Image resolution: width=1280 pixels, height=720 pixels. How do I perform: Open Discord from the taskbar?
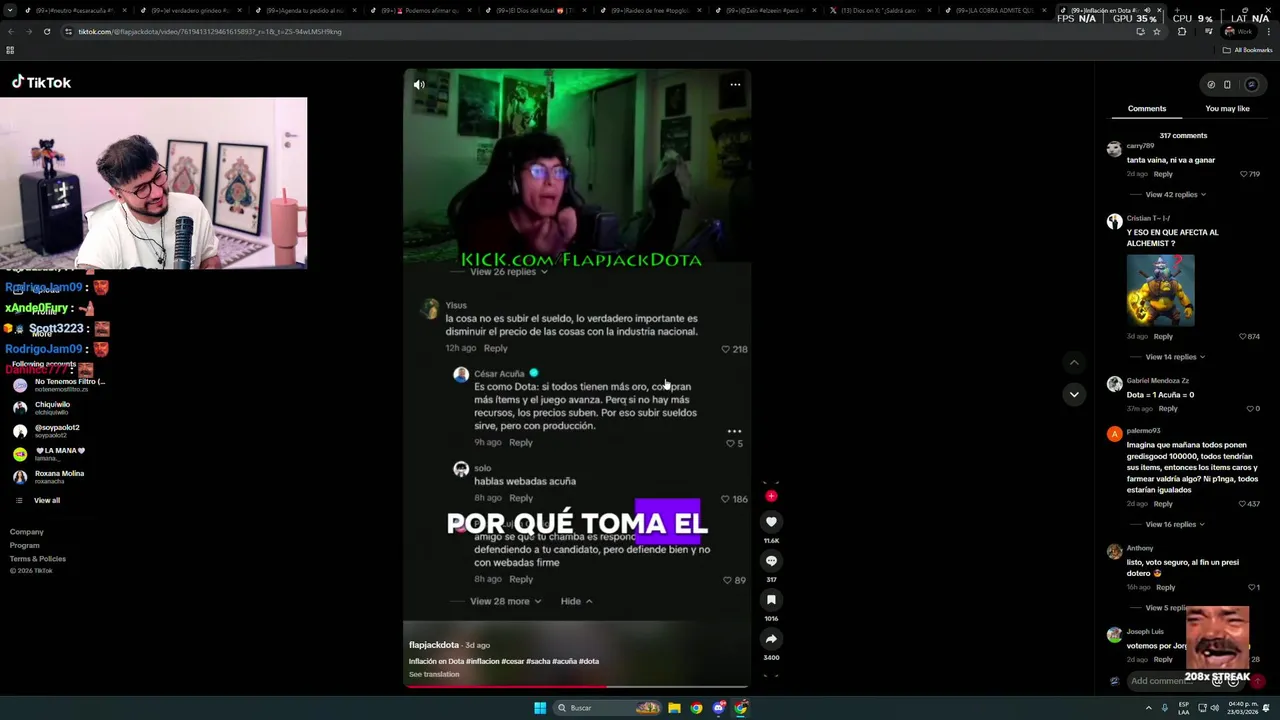719,708
